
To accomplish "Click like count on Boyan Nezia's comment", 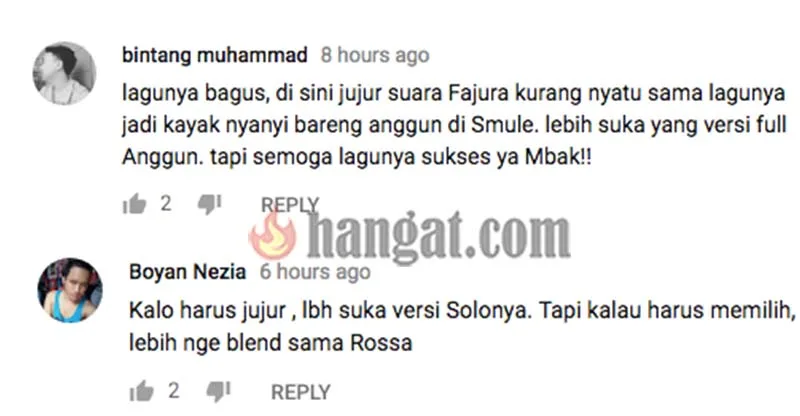I will coord(174,391).
